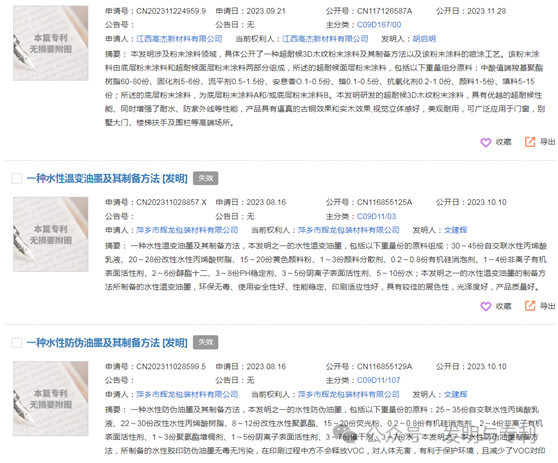Favorite the 水性温变油墨 patent with its heart icon
This screenshot has width=558, height=463.
point(486,306)
